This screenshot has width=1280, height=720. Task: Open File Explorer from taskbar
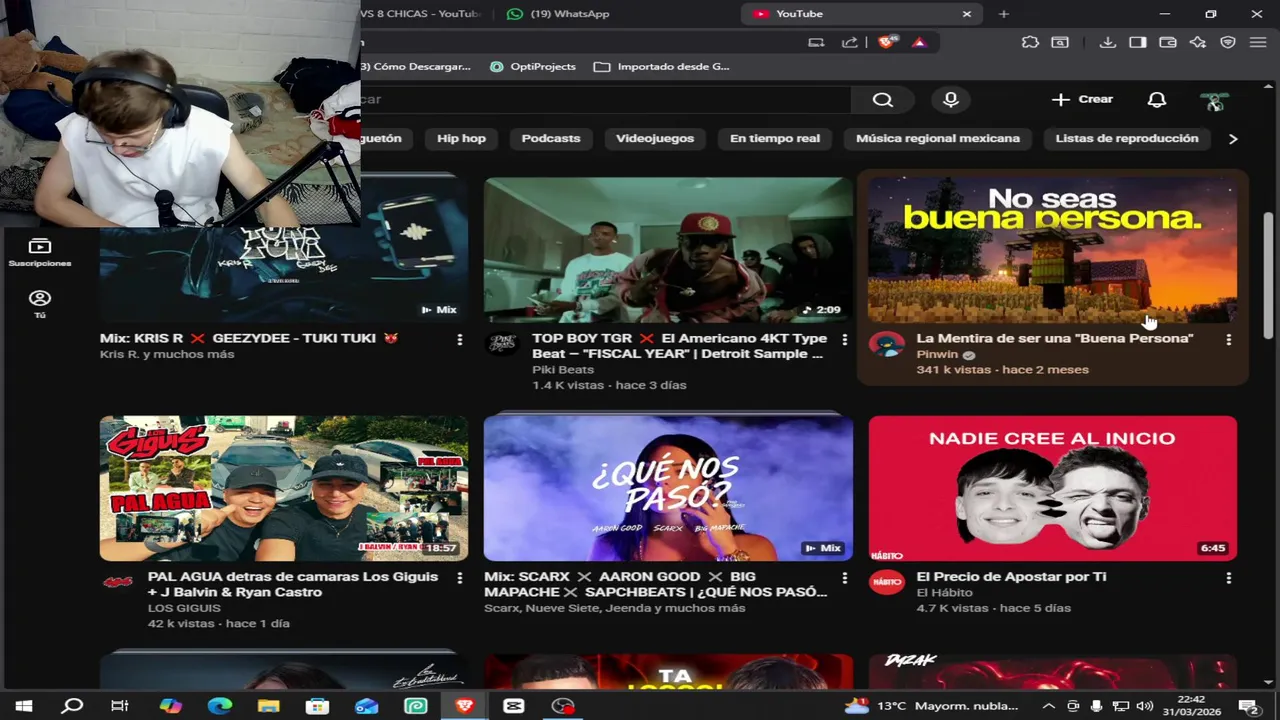268,706
